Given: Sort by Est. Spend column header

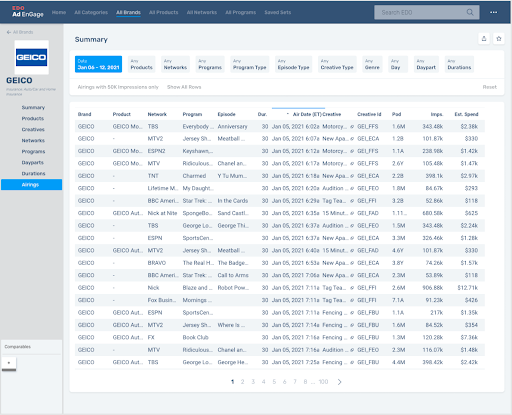Looking at the screenshot, I should (x=466, y=114).
